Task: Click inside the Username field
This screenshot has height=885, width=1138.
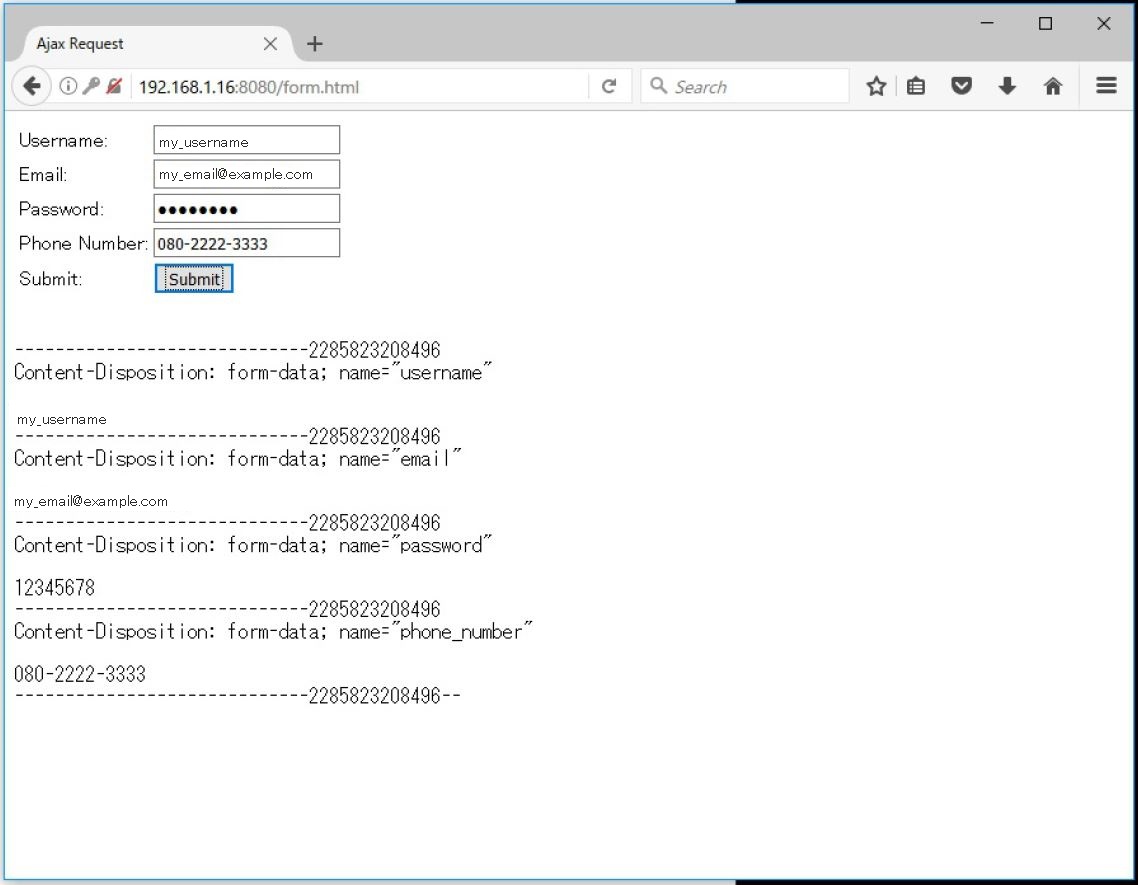Action: coord(246,140)
